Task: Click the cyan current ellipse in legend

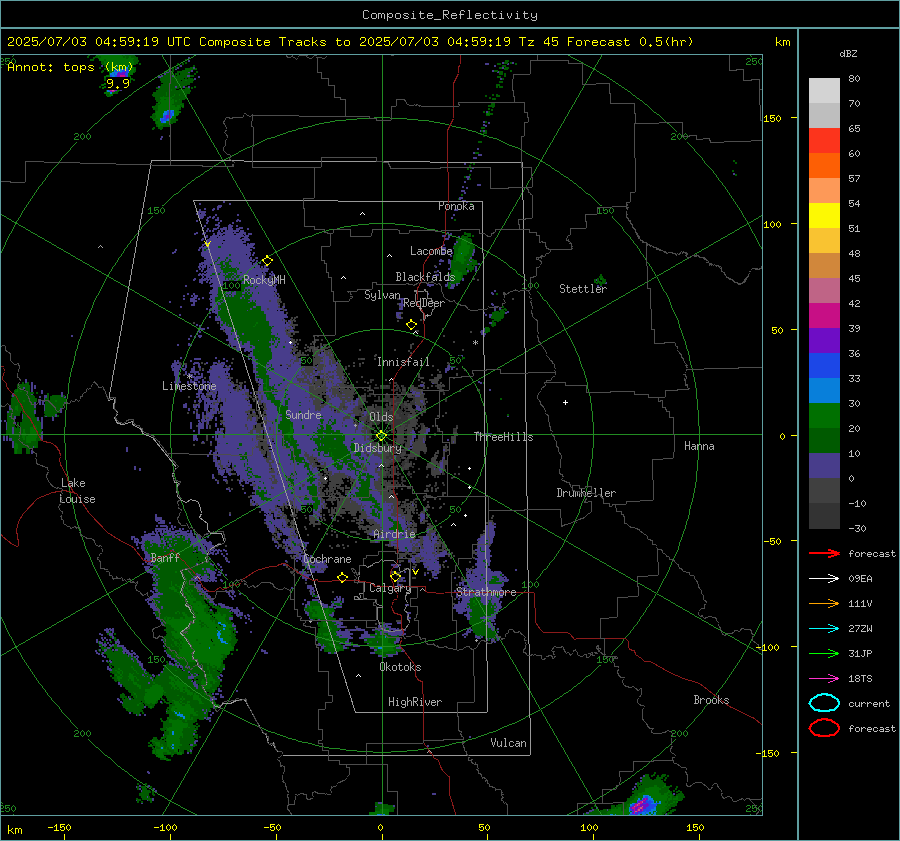Action: click(824, 703)
